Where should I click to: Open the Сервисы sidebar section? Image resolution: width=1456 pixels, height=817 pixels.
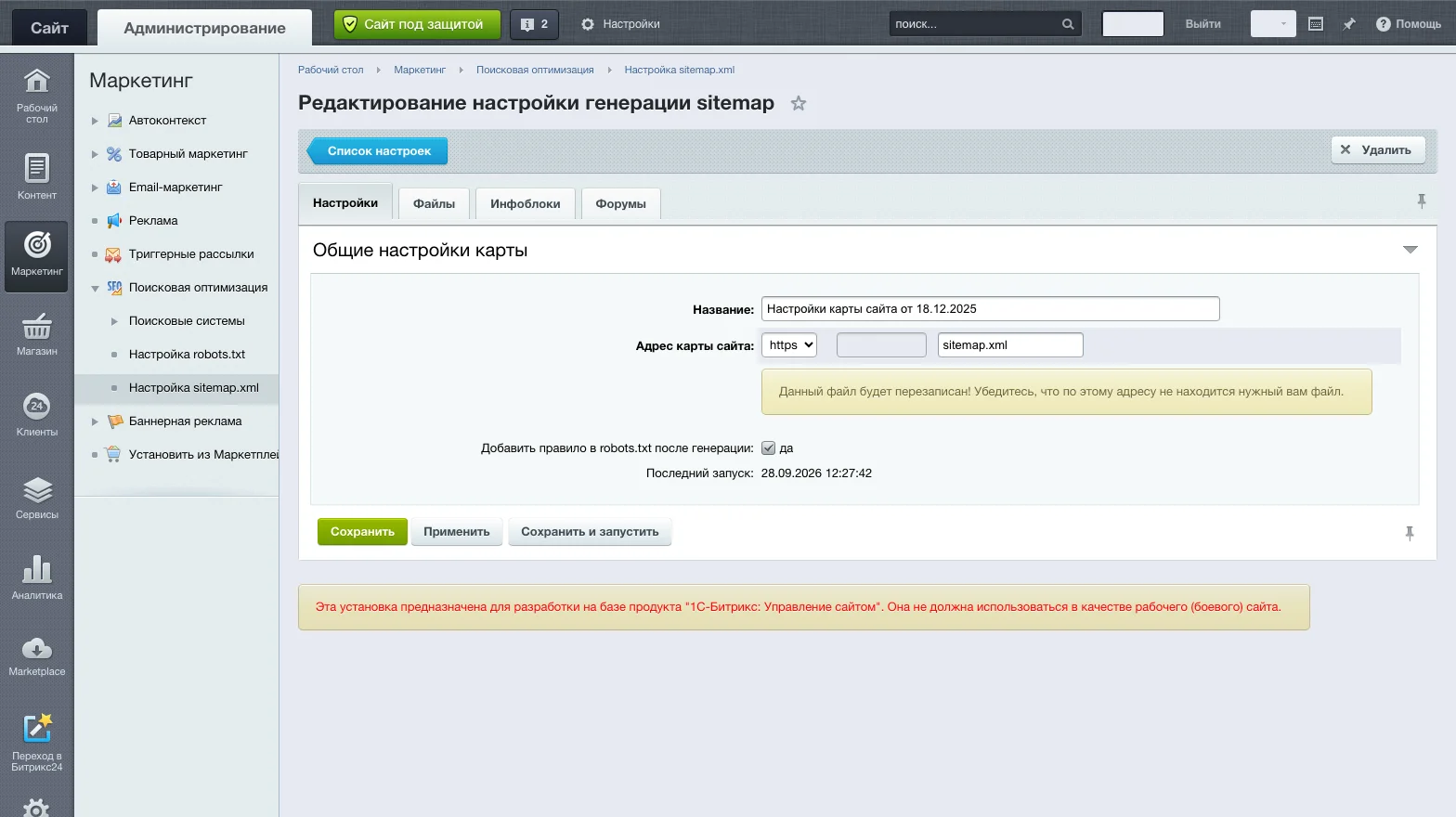[37, 497]
